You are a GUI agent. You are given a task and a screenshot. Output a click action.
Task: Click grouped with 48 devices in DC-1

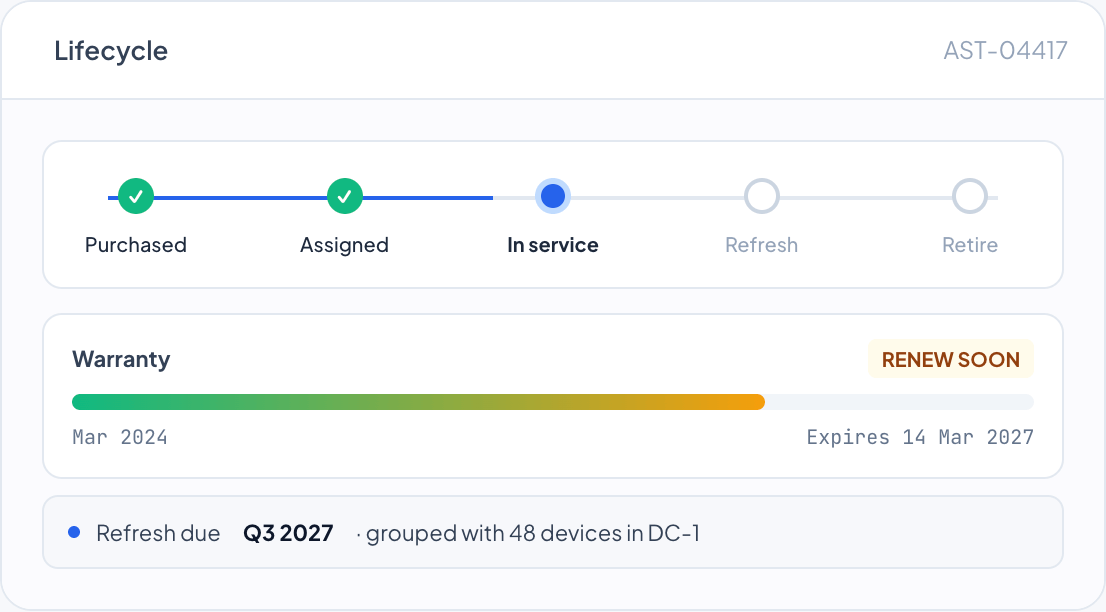pos(533,533)
